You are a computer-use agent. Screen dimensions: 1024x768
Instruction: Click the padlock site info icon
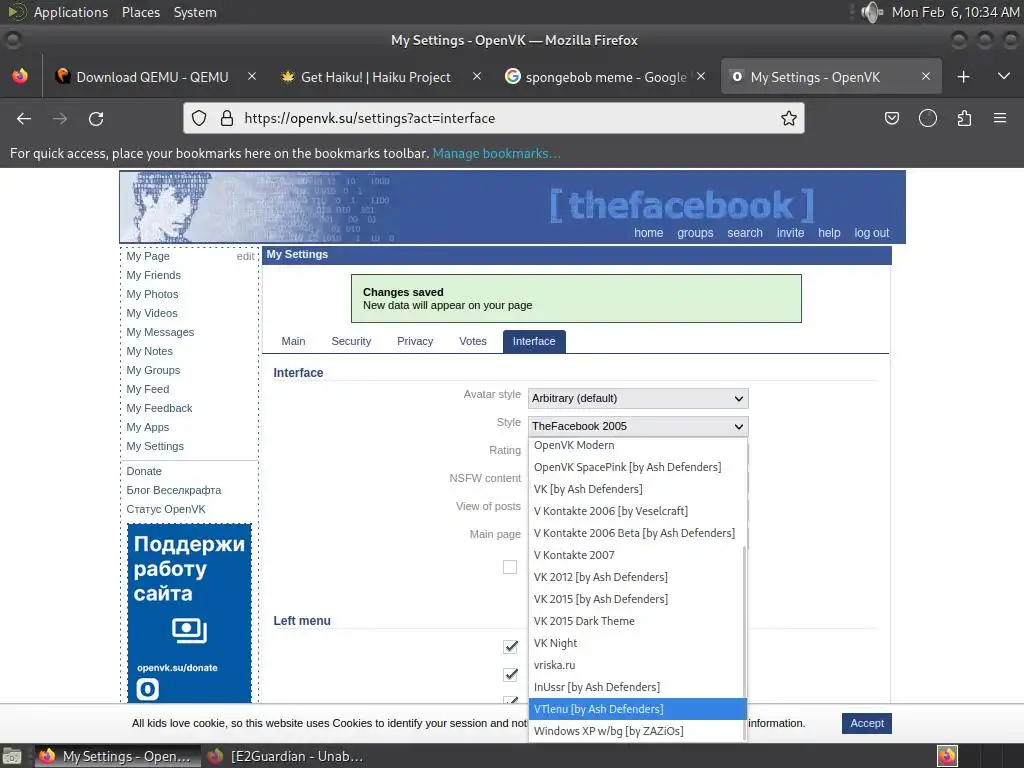[x=227, y=118]
